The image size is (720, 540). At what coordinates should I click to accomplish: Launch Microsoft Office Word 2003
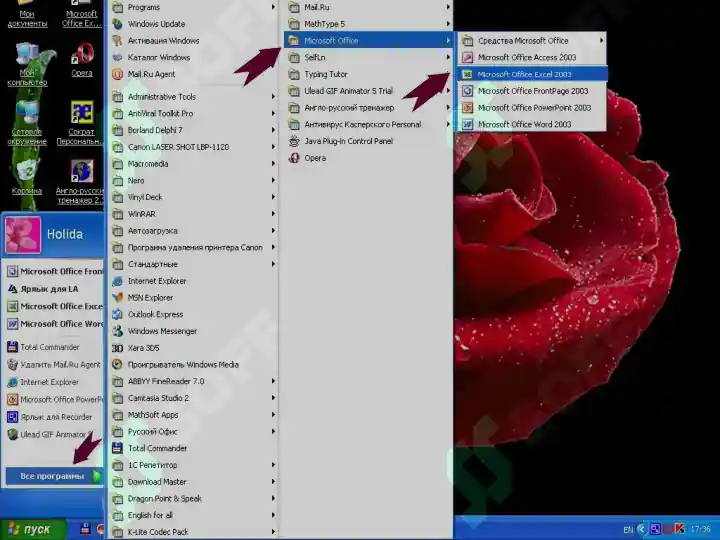532,124
